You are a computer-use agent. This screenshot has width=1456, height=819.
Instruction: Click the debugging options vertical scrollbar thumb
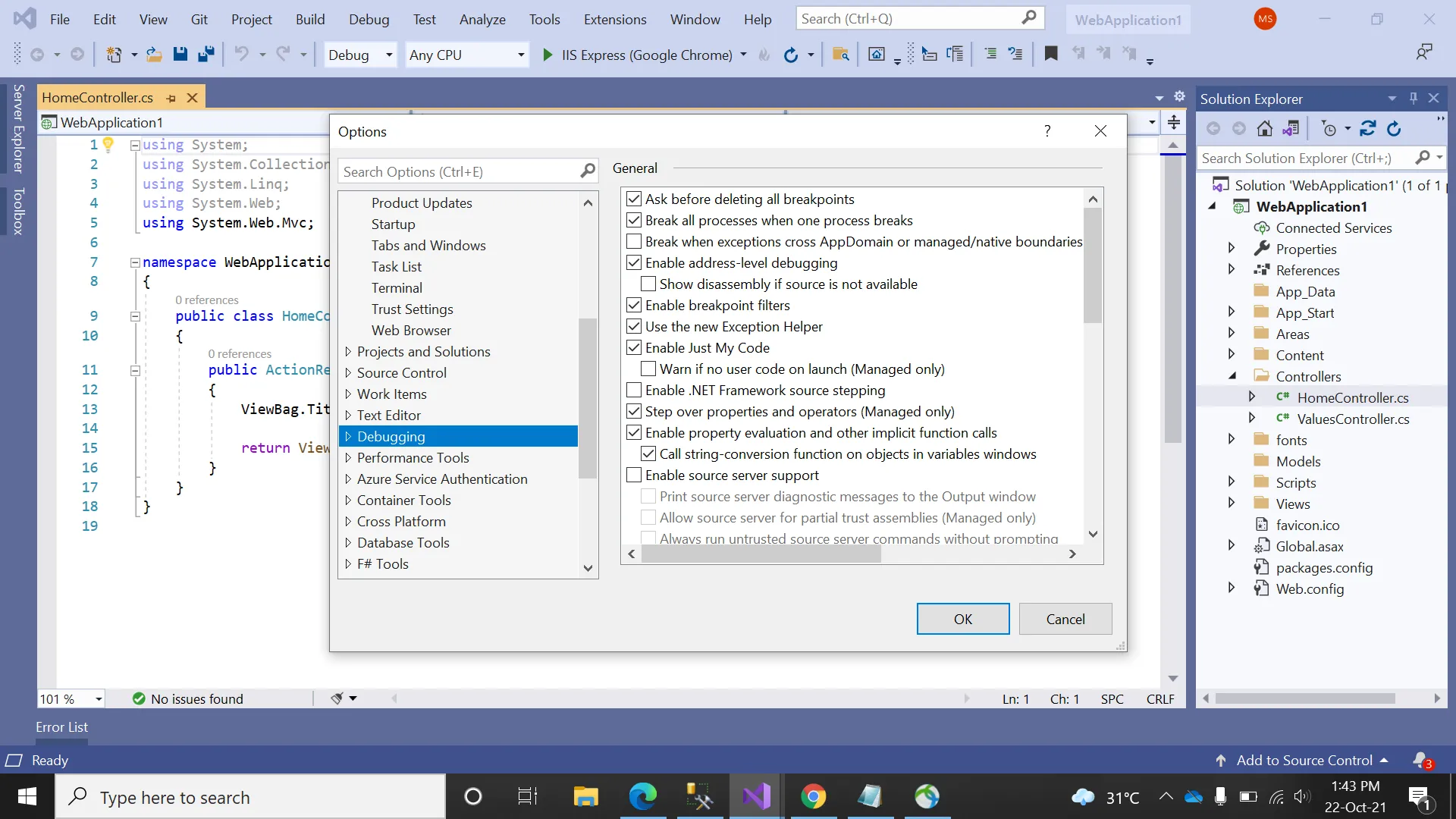click(x=1093, y=265)
